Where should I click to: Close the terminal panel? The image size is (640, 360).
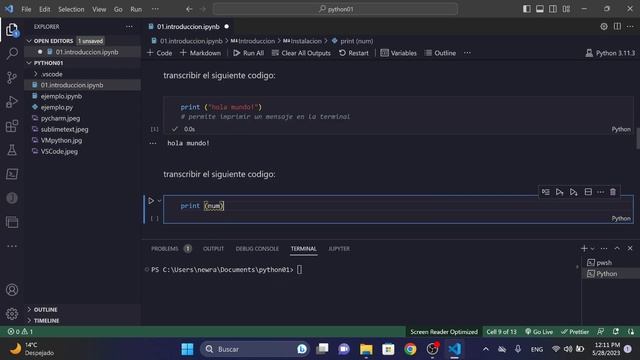tap(630, 248)
